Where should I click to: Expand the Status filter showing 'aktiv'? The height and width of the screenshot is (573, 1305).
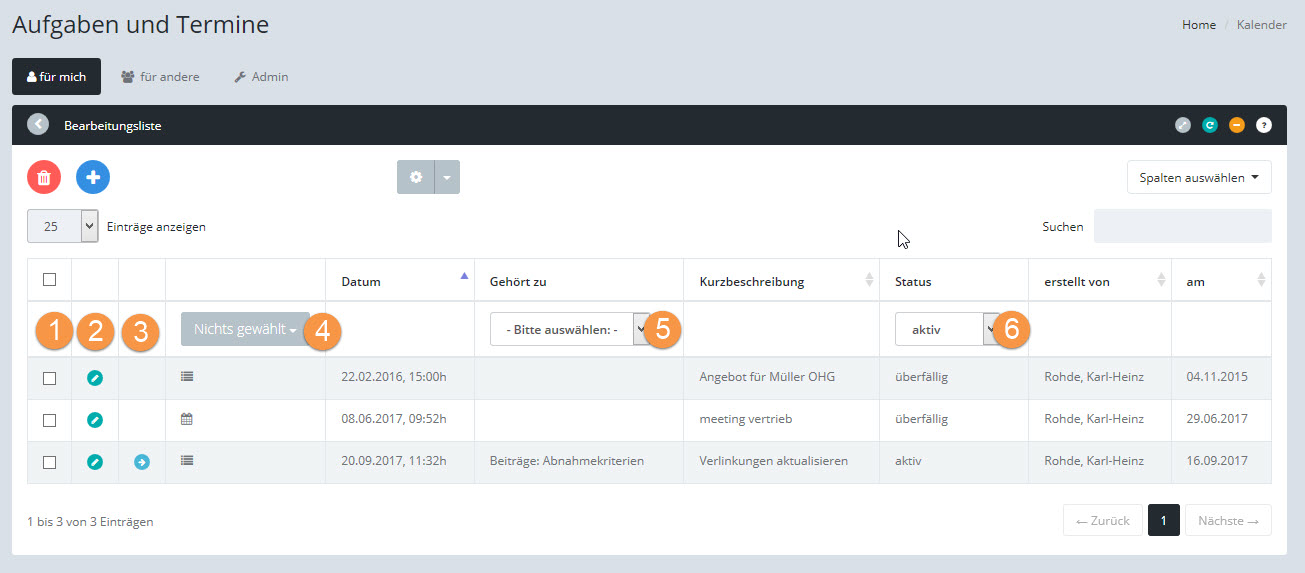click(947, 329)
